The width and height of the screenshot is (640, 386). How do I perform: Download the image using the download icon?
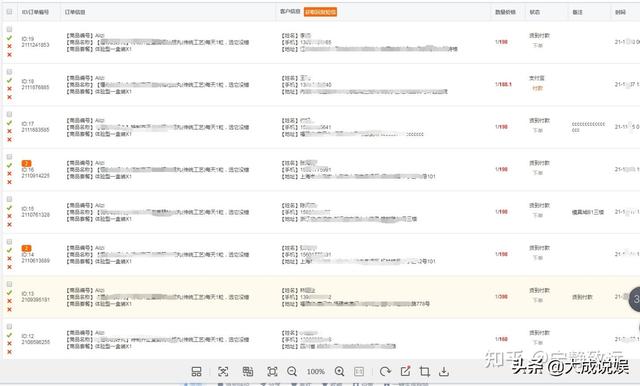tap(444, 371)
